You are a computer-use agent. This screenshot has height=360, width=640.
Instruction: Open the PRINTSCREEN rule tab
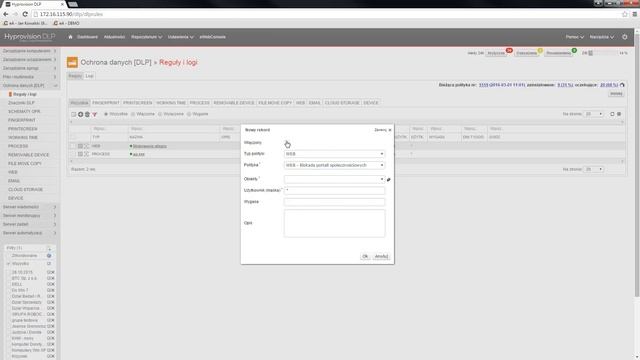(138, 103)
